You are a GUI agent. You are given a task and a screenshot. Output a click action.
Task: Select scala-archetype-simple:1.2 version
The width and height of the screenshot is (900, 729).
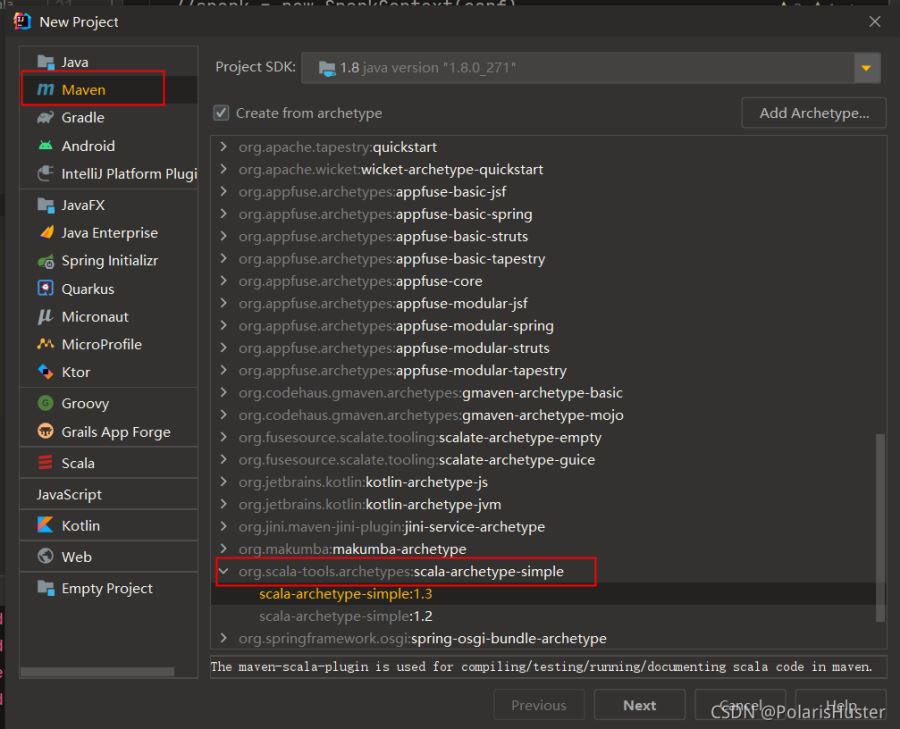543,616
